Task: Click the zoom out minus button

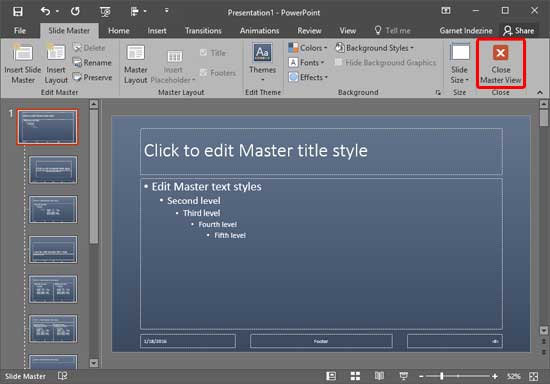Action: (x=421, y=376)
